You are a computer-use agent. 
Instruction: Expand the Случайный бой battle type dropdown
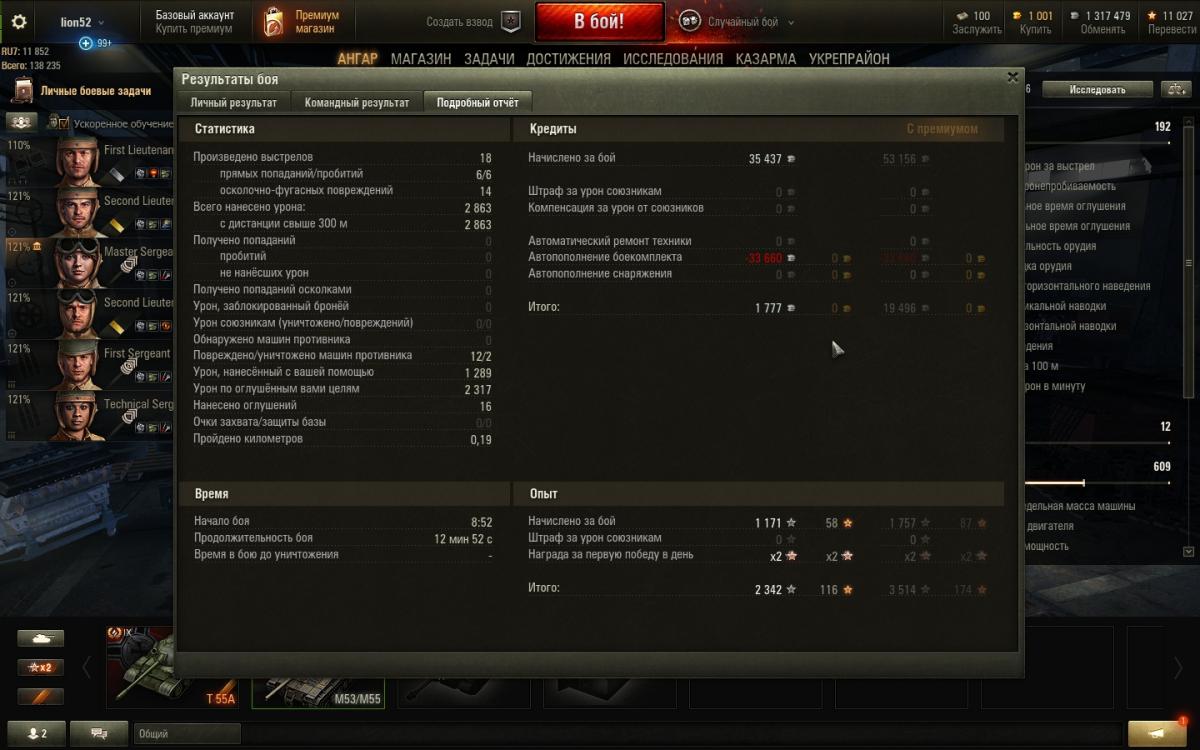pos(791,22)
